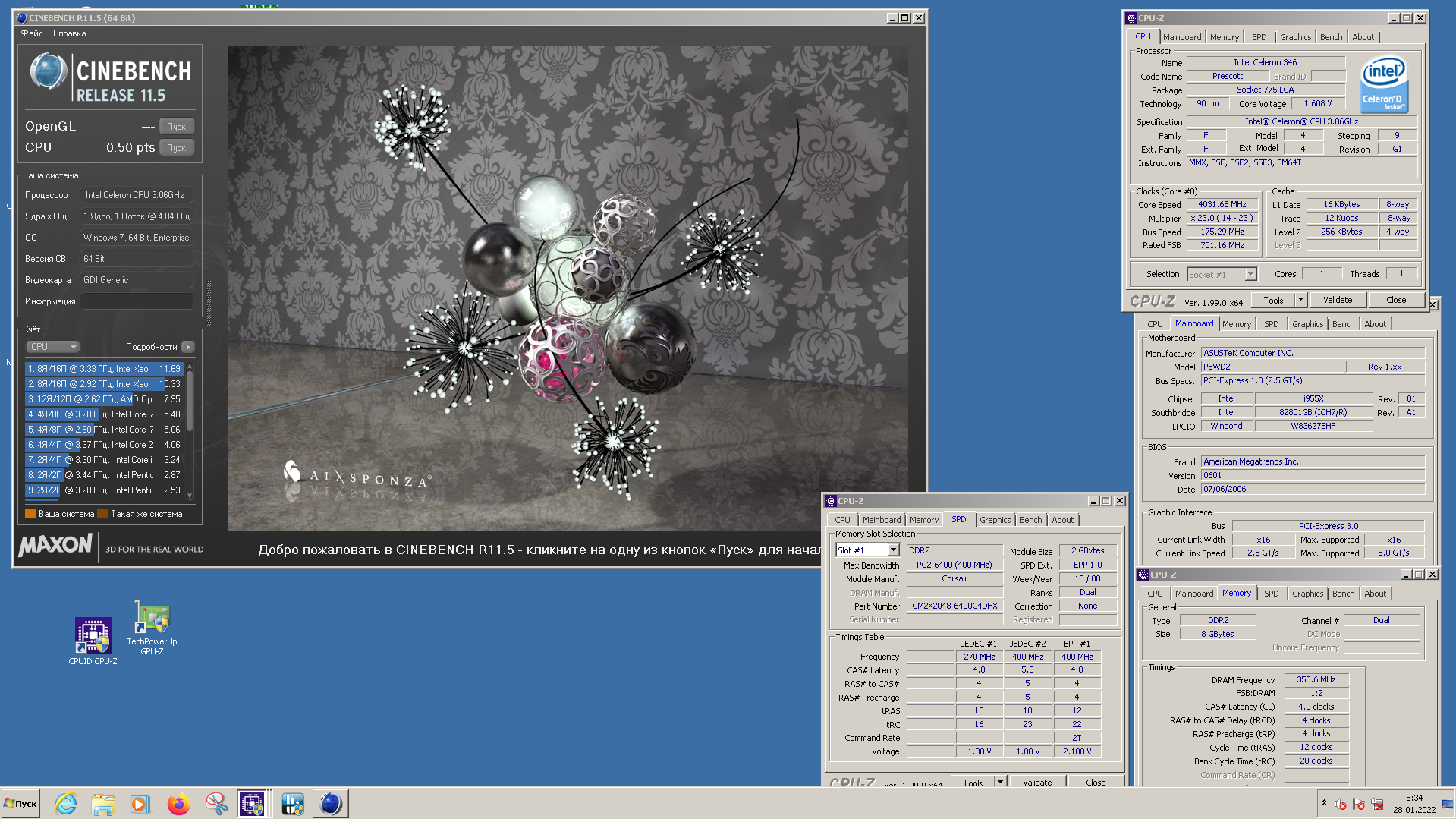Click part number CM2X2048-6400C4DHX
The width and height of the screenshot is (1456, 819).
[x=954, y=606]
